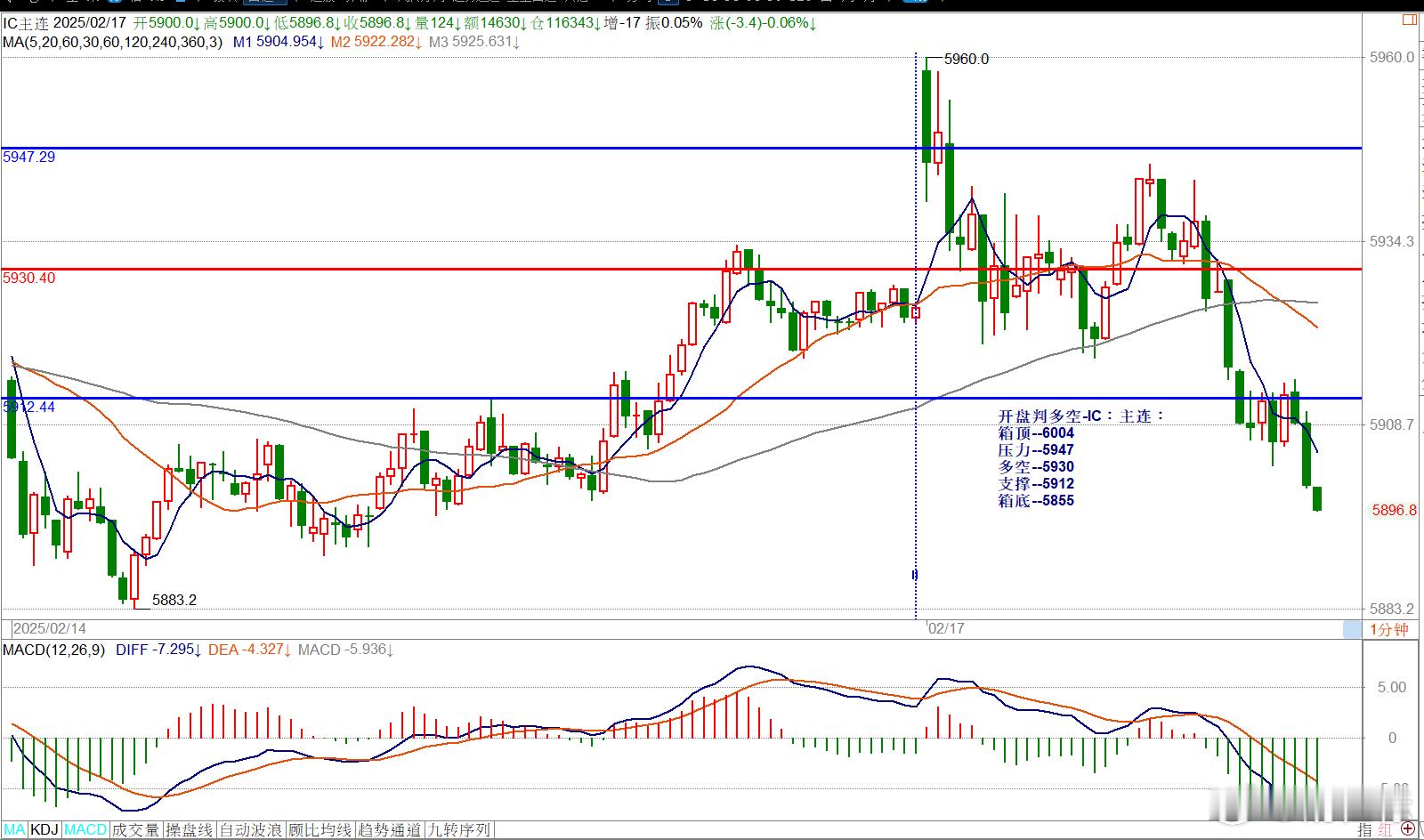Click the current price 5896.8 on axis

pos(1394,510)
